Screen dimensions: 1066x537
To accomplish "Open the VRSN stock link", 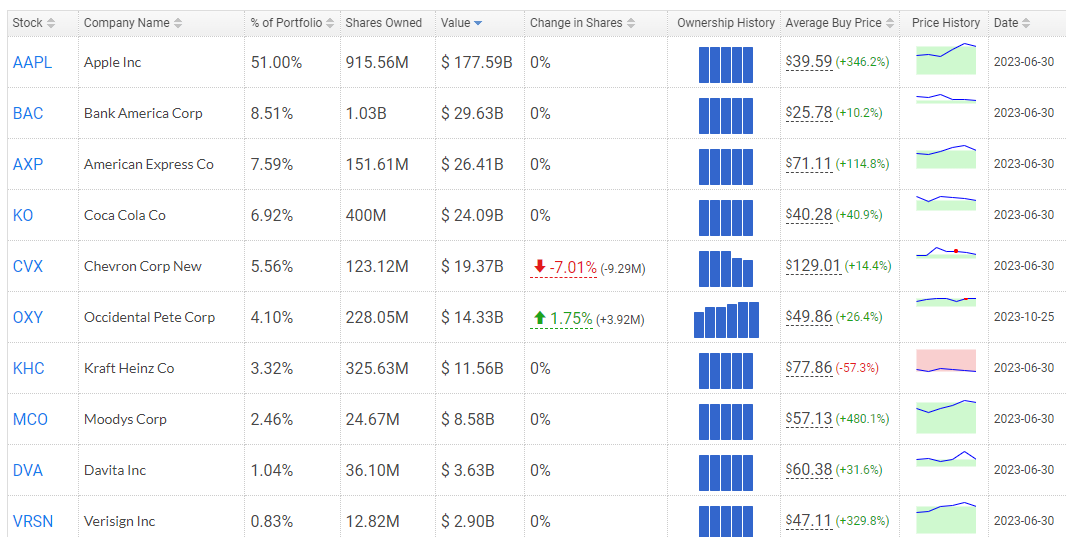I will pyautogui.click(x=33, y=521).
